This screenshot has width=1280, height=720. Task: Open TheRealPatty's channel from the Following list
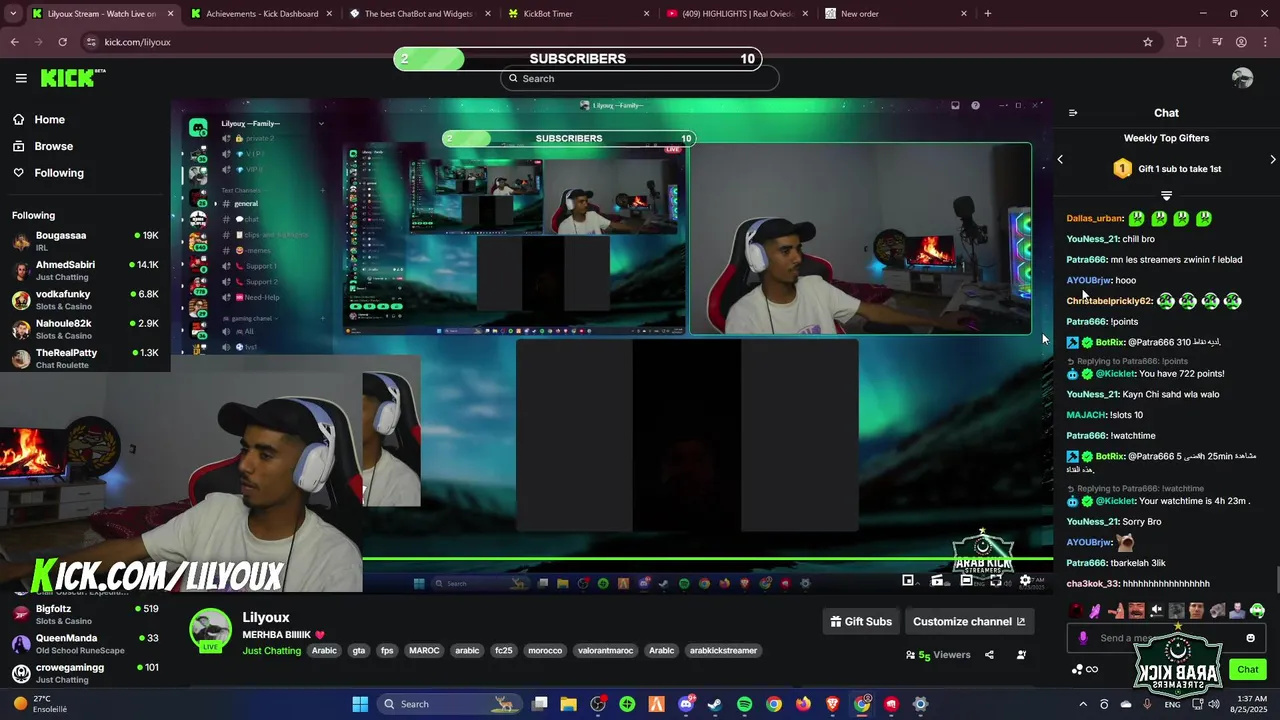pyautogui.click(x=85, y=358)
